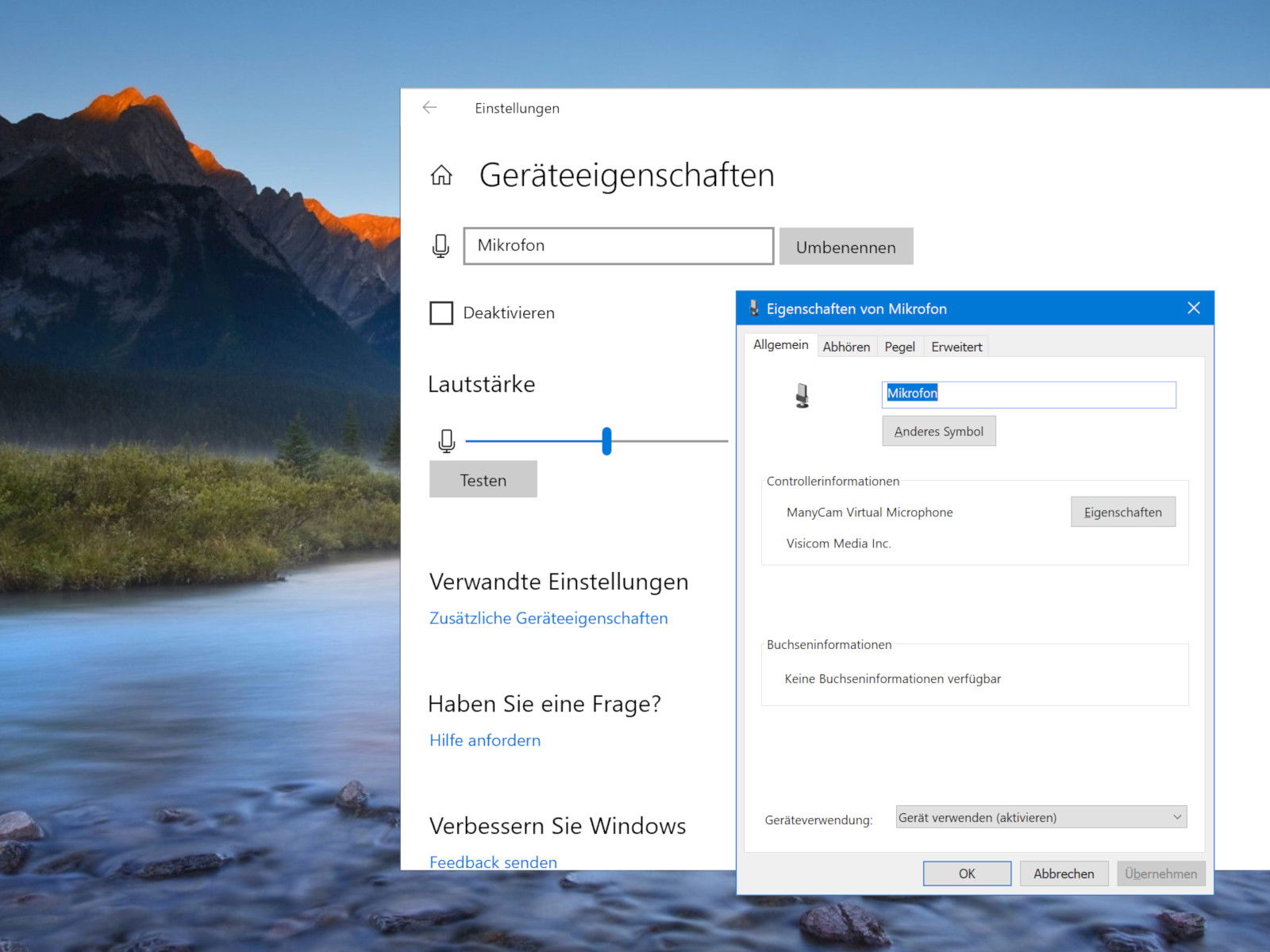The width and height of the screenshot is (1270, 952).
Task: Click the microphone device icon in Allgemein tab
Action: pyautogui.click(x=802, y=395)
